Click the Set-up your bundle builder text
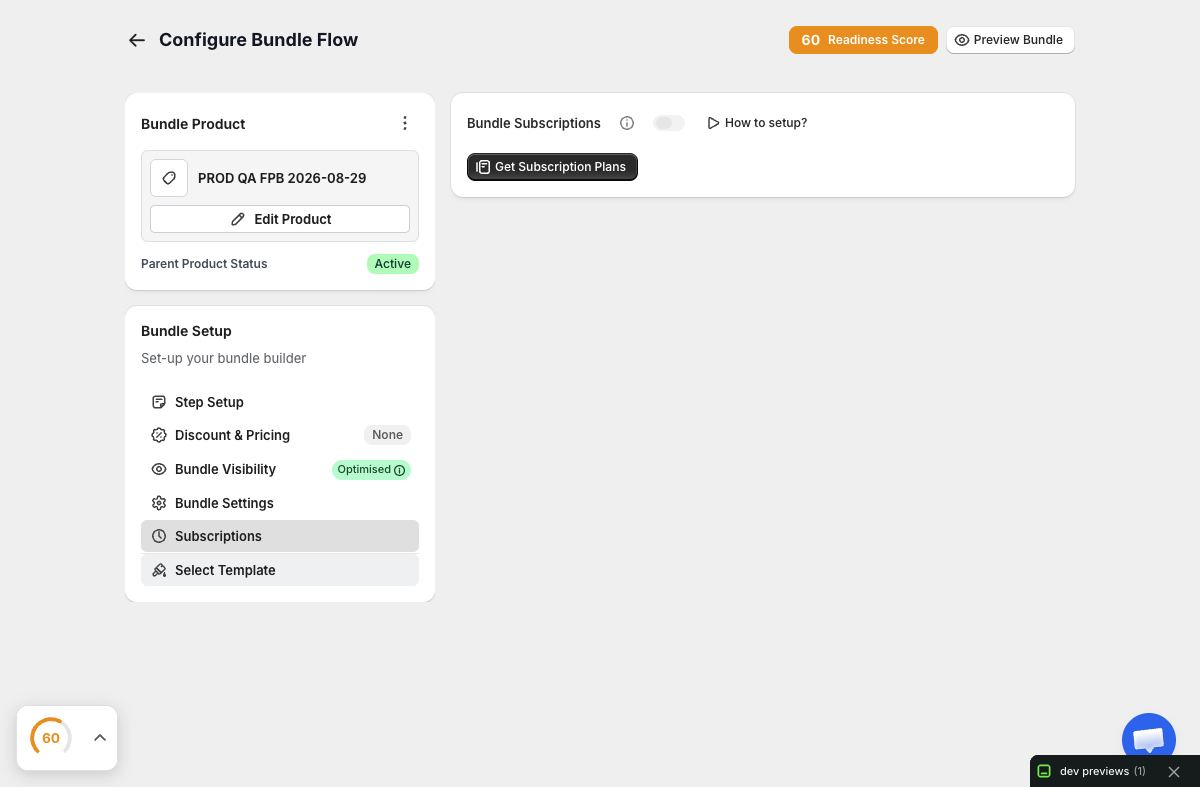Image resolution: width=1200 pixels, height=787 pixels. (224, 358)
